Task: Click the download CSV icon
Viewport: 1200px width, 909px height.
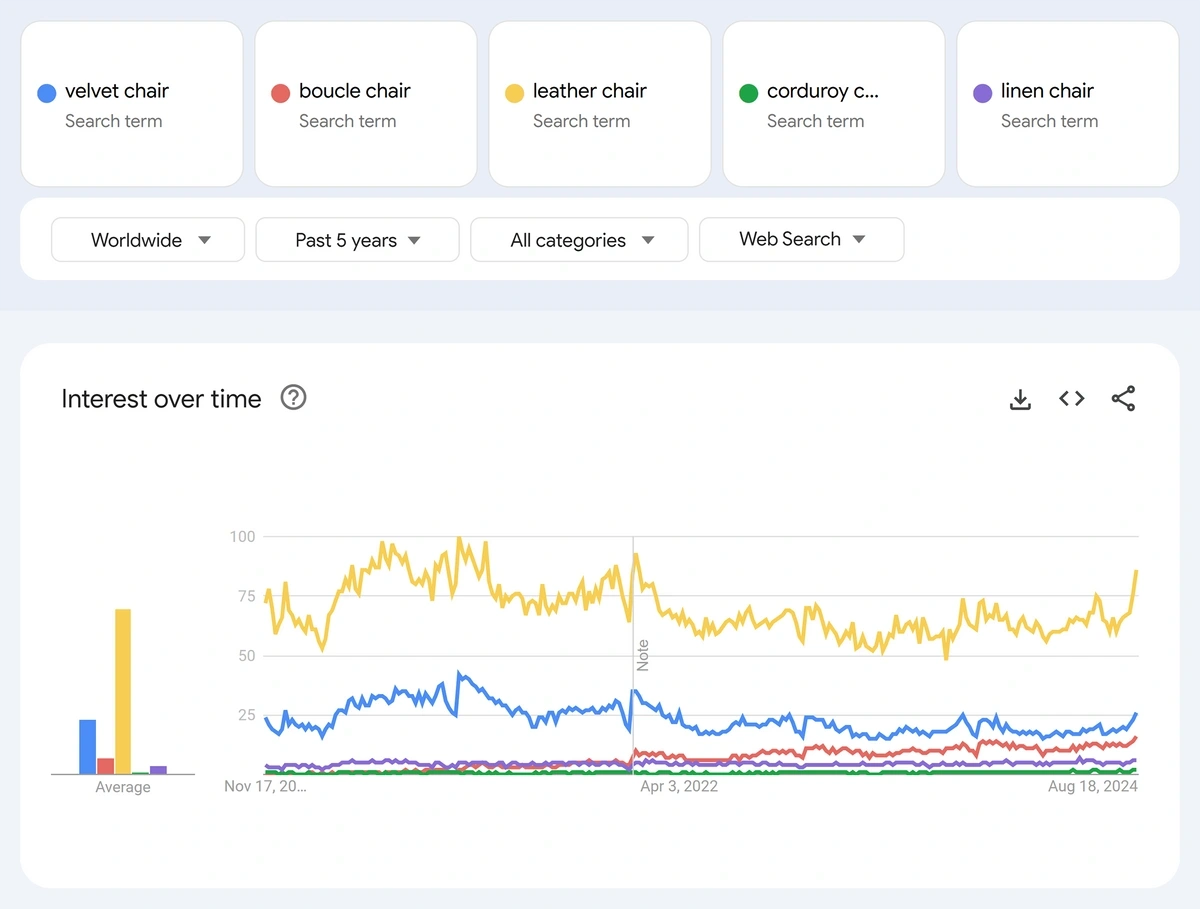Action: pyautogui.click(x=1020, y=399)
